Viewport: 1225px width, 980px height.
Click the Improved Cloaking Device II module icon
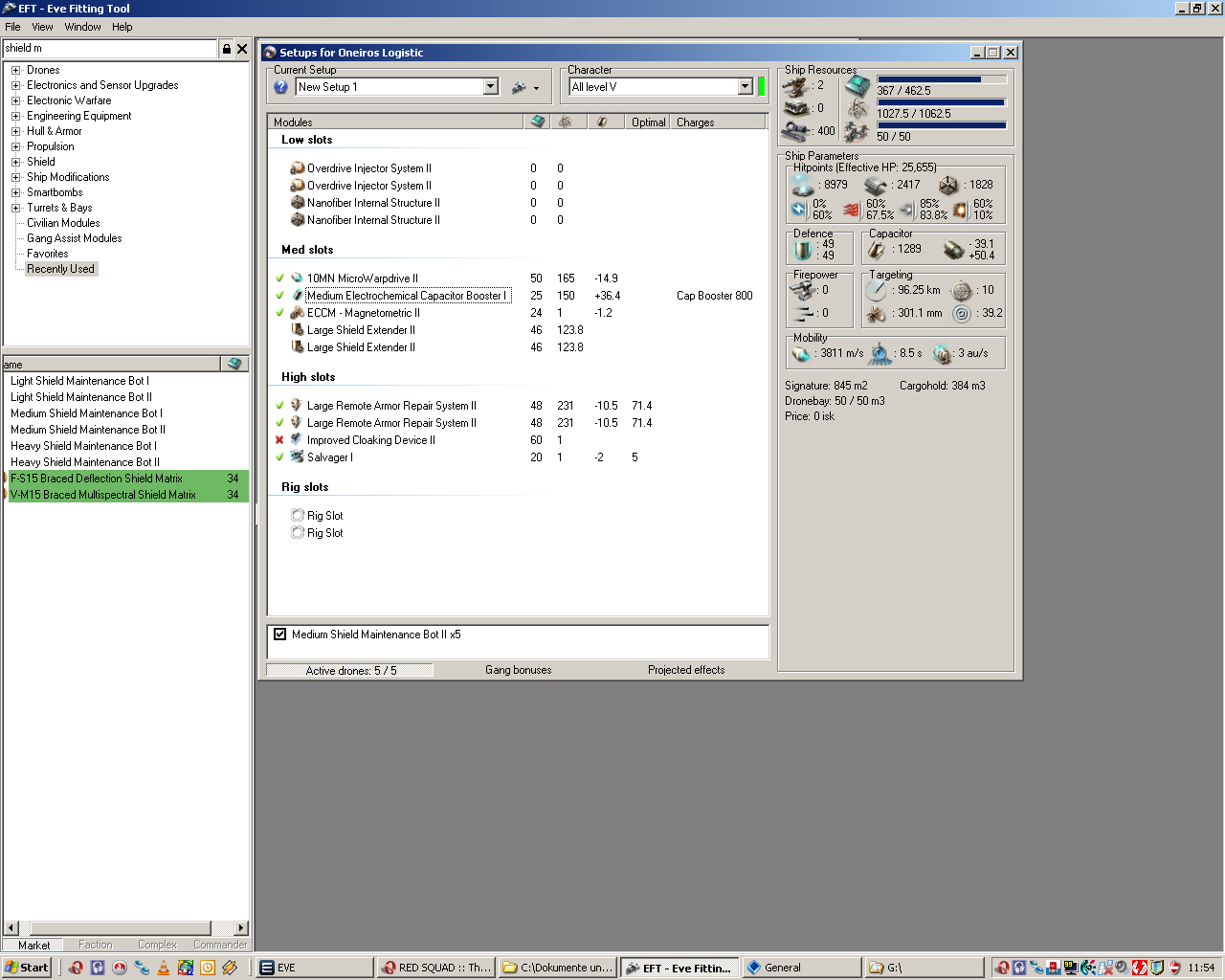[297, 440]
